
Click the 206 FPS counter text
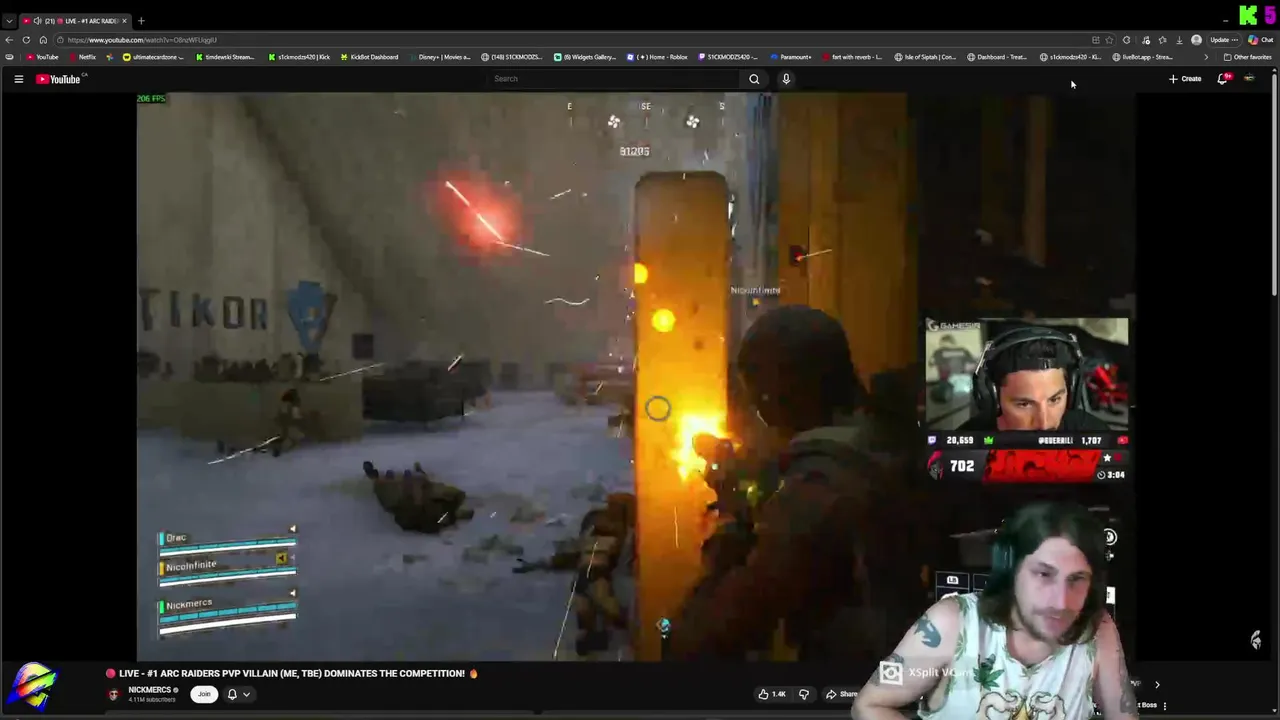click(151, 98)
